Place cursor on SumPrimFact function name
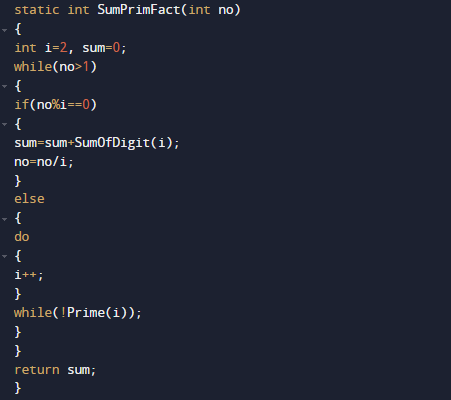 (139, 10)
